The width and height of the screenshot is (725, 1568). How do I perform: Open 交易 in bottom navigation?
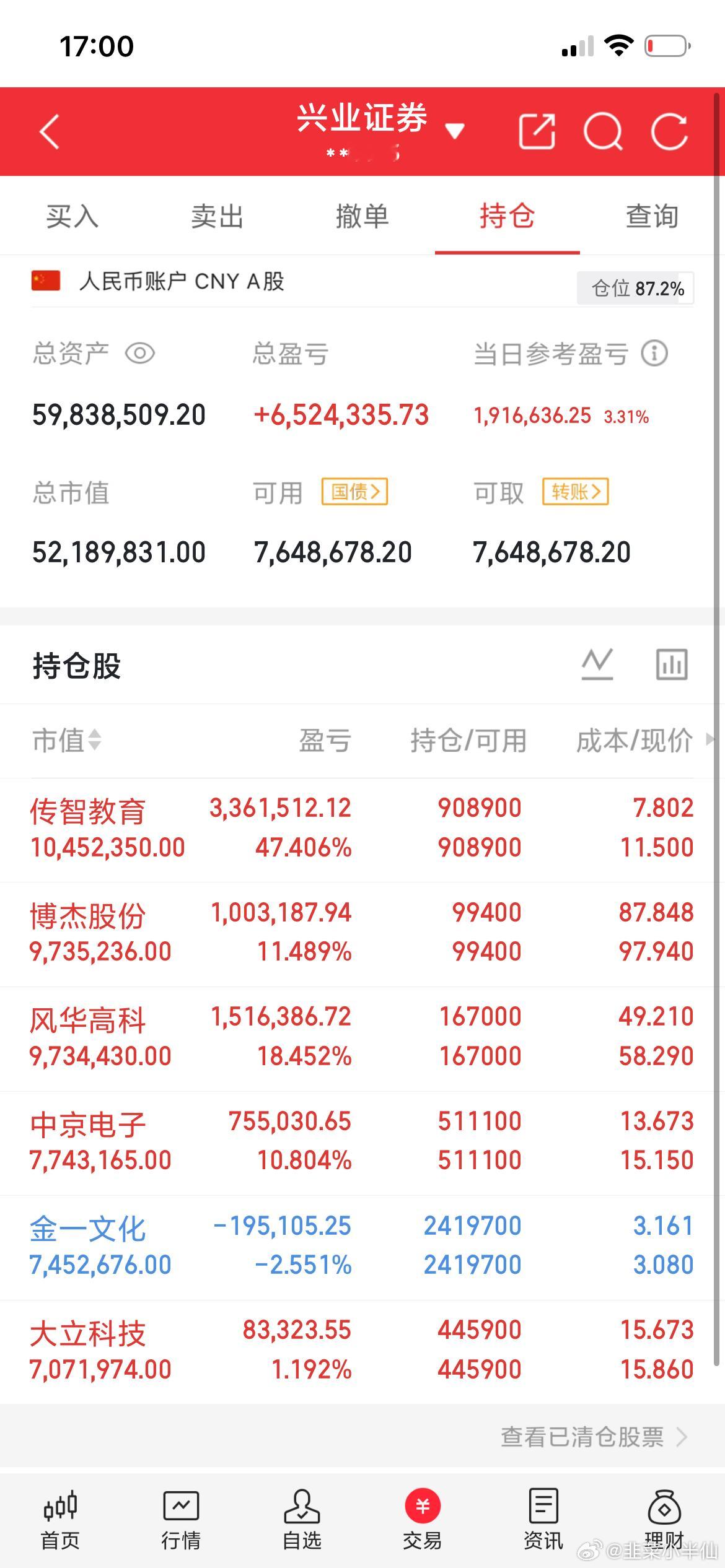(x=423, y=1520)
